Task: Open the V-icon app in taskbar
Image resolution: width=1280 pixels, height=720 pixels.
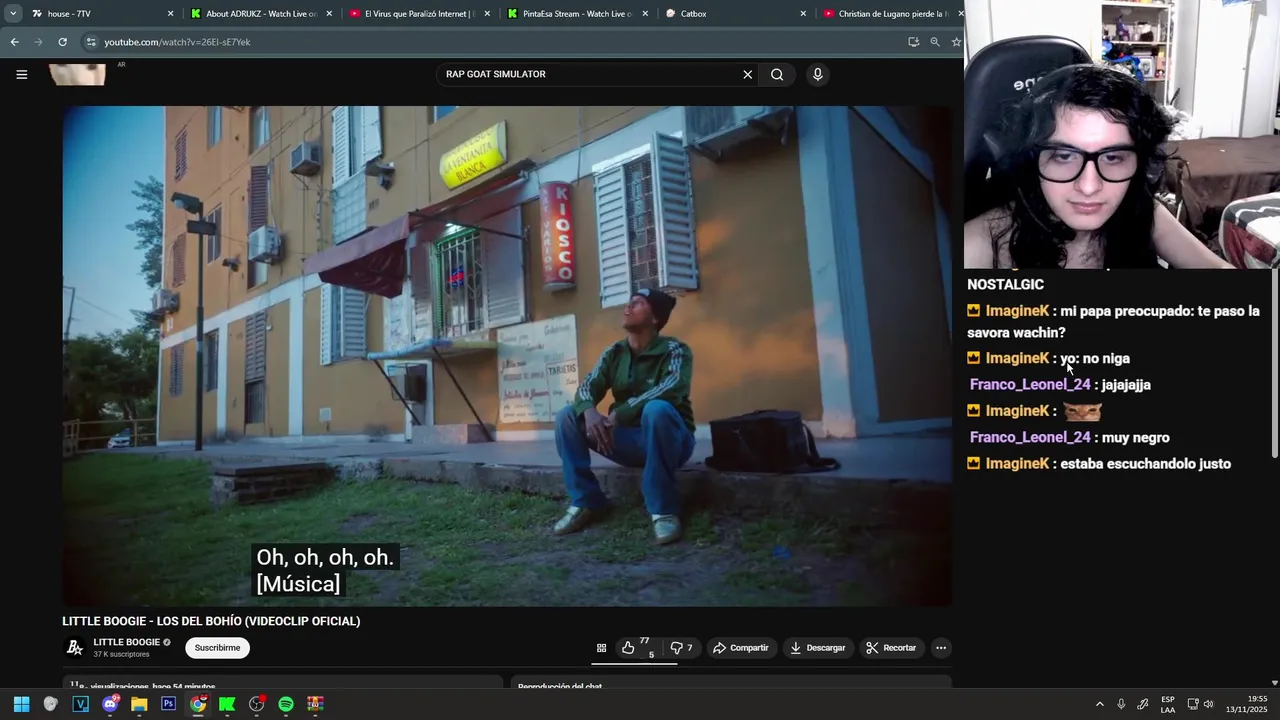Action: (81, 704)
